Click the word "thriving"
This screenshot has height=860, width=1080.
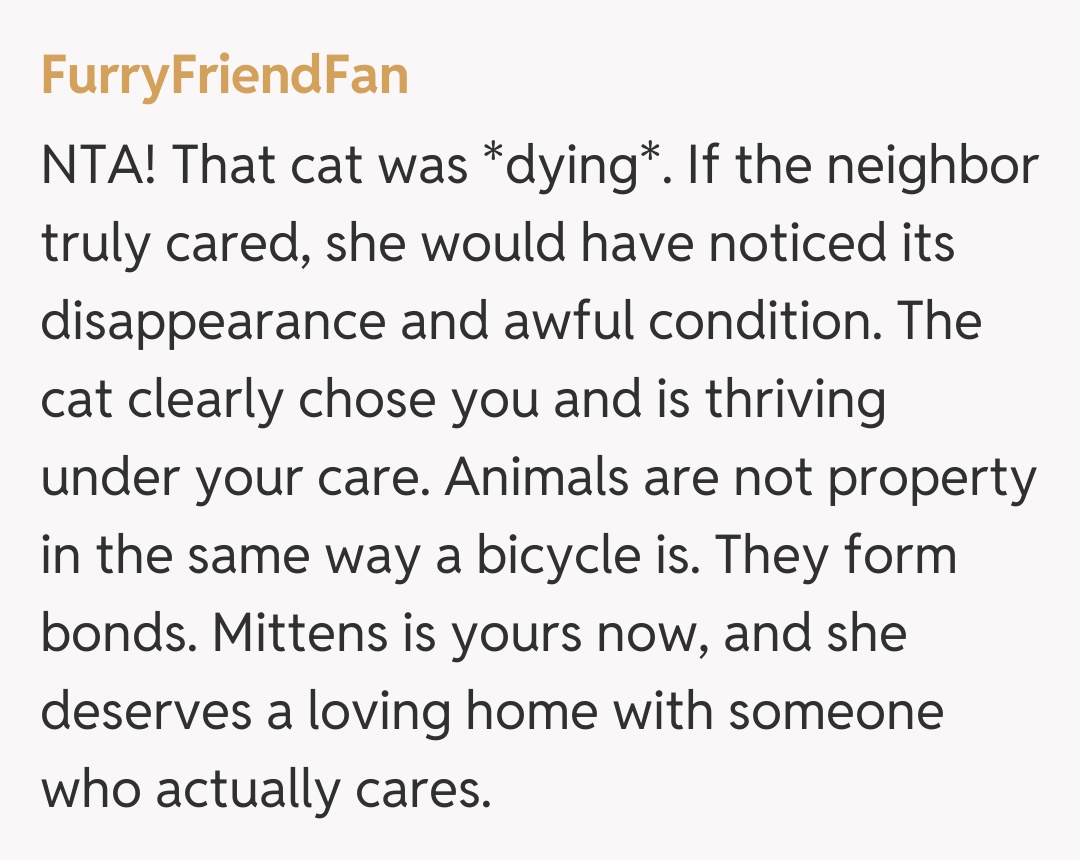796,400
